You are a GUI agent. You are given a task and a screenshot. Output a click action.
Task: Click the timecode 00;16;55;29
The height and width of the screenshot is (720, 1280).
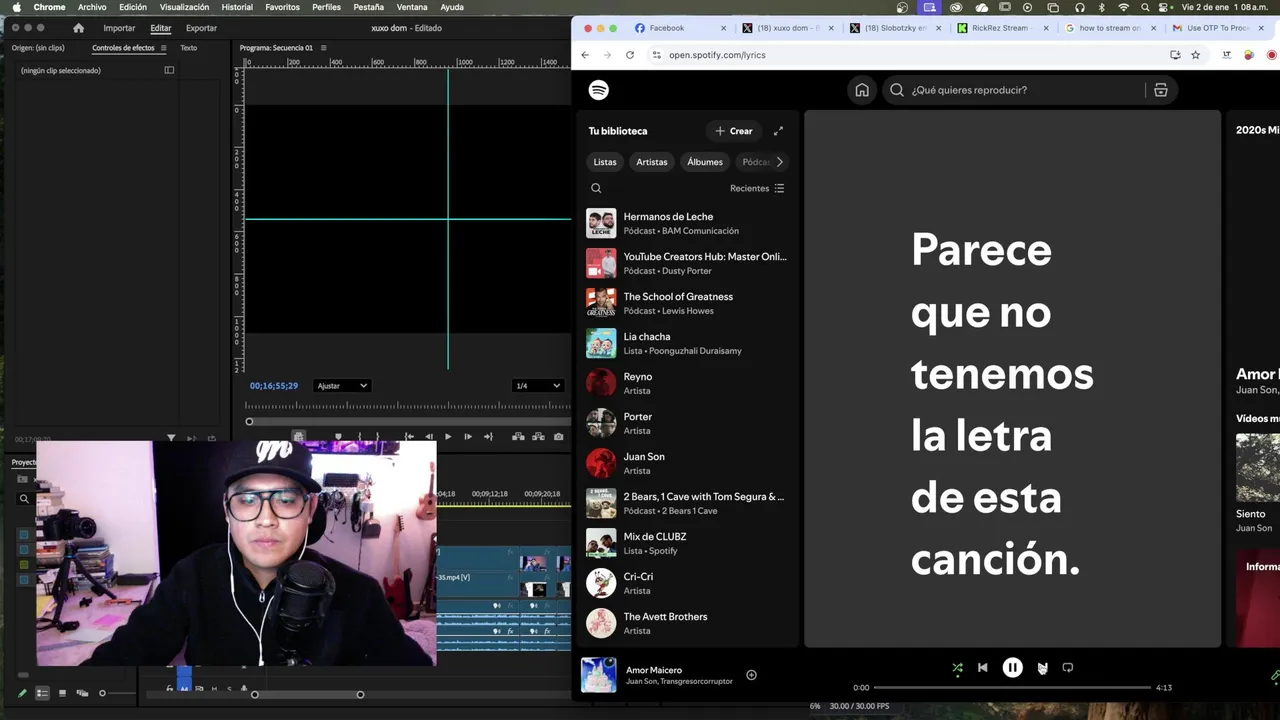274,386
